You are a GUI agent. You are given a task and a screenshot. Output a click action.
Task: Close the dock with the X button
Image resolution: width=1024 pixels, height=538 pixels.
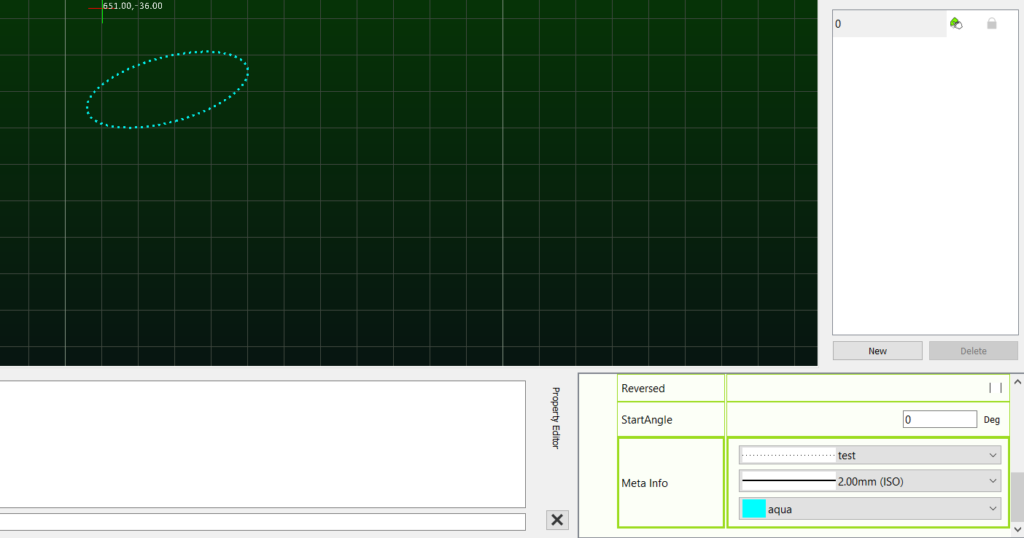pyautogui.click(x=557, y=520)
